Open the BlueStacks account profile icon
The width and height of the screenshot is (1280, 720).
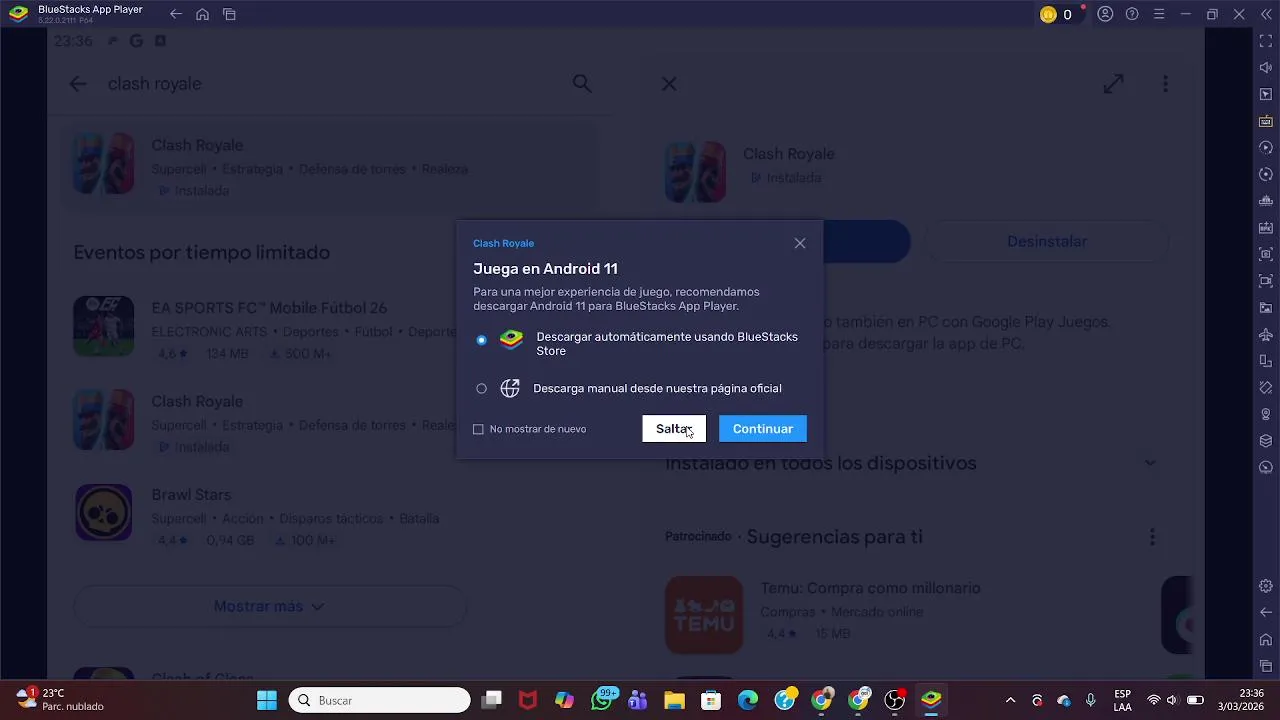point(1105,14)
